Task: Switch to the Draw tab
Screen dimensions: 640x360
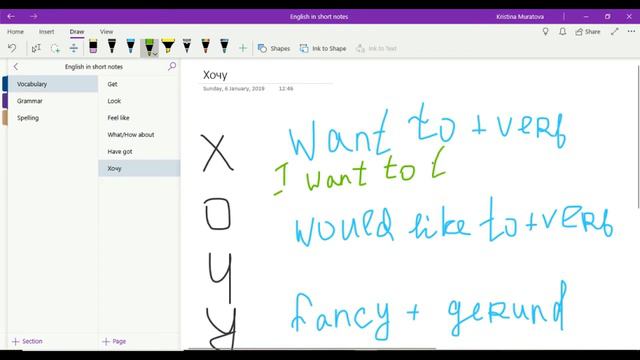Action: point(77,31)
